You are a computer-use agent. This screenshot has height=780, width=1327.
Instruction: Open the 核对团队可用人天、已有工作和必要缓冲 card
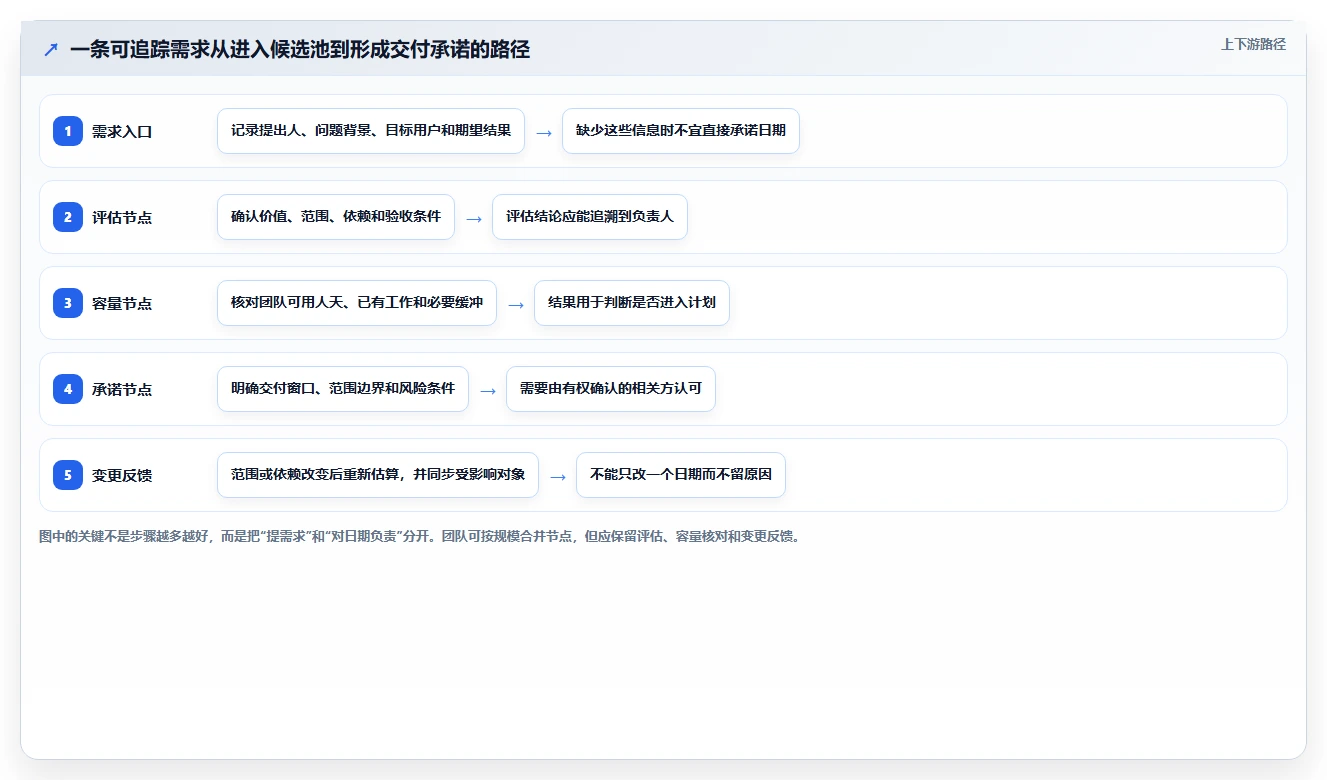coord(357,303)
